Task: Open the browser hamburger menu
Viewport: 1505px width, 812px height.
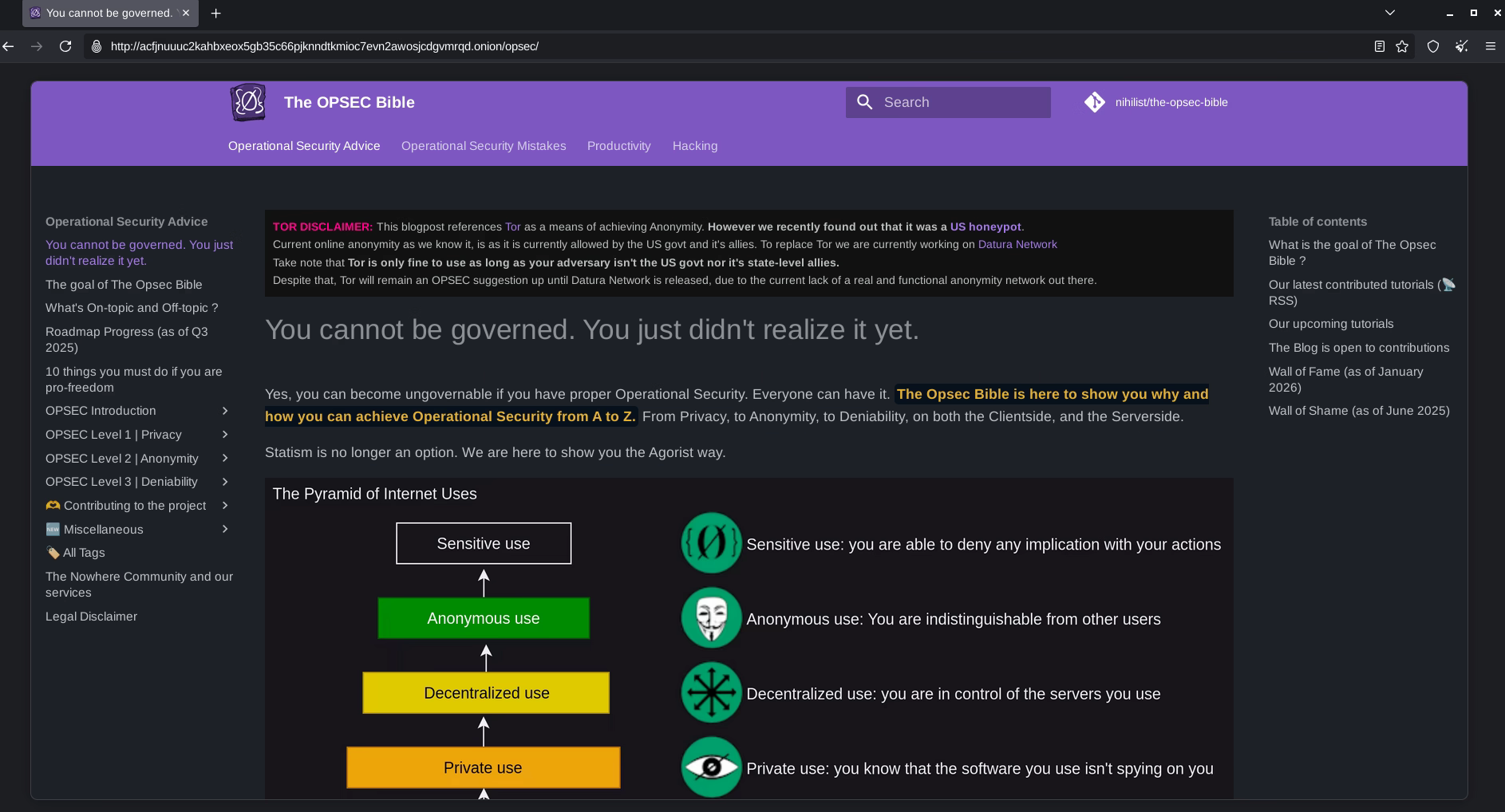Action: (1490, 46)
